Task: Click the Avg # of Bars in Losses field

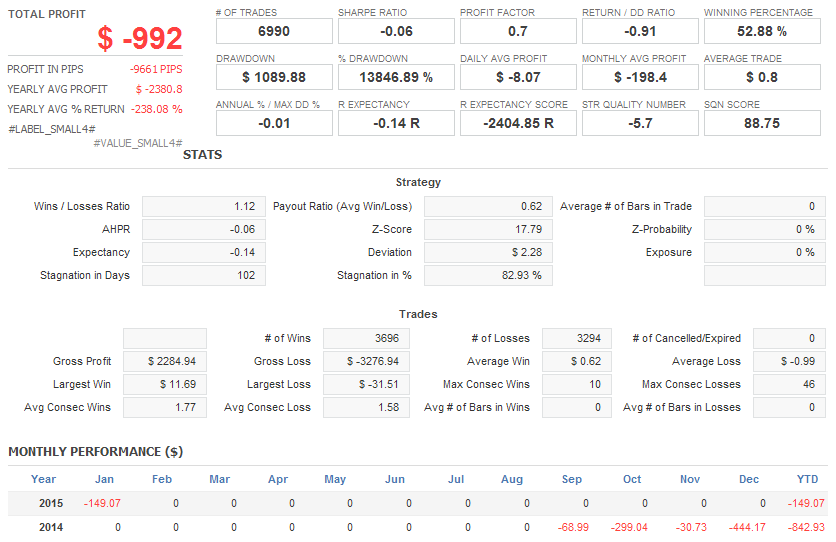Action: click(x=789, y=407)
